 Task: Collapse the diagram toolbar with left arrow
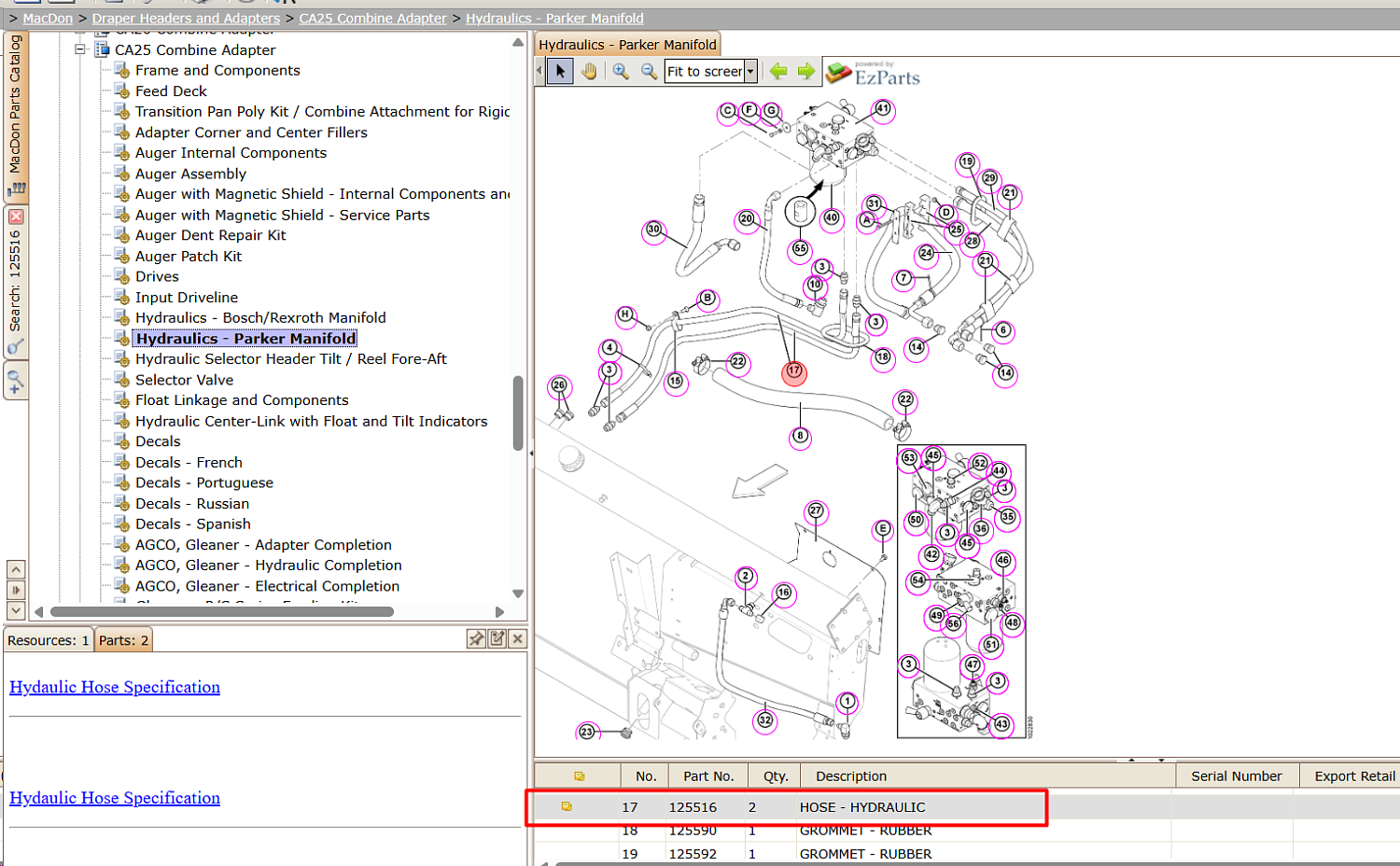tap(539, 71)
